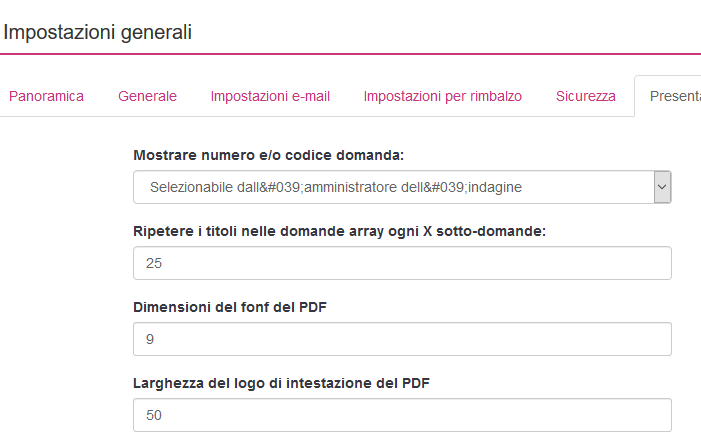Open the Panoramica tab
Image resolution: width=701 pixels, height=433 pixels.
coord(46,96)
